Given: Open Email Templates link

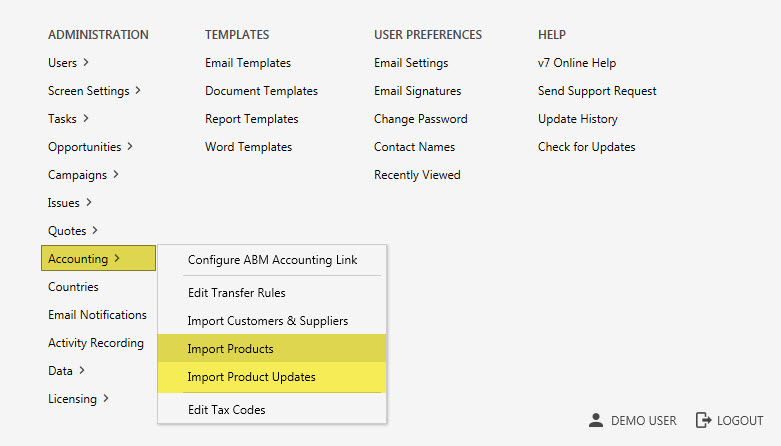Looking at the screenshot, I should [x=248, y=63].
